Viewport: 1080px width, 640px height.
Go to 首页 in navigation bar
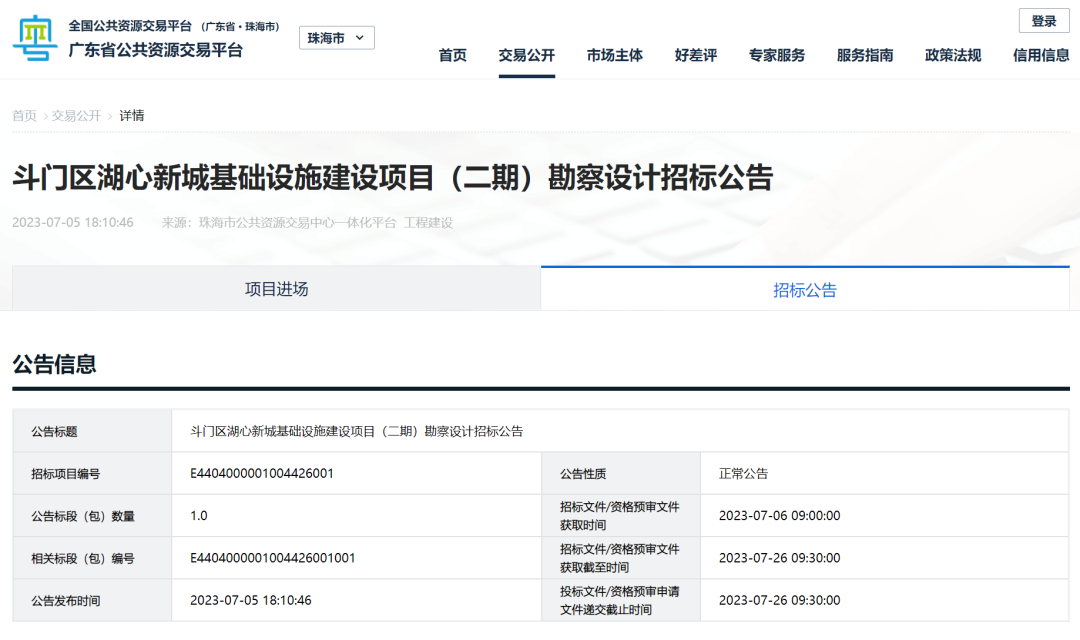pyautogui.click(x=452, y=55)
